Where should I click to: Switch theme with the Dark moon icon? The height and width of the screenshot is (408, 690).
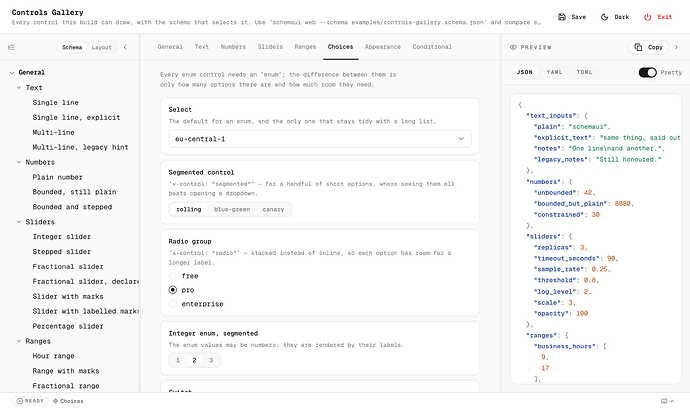click(x=605, y=17)
